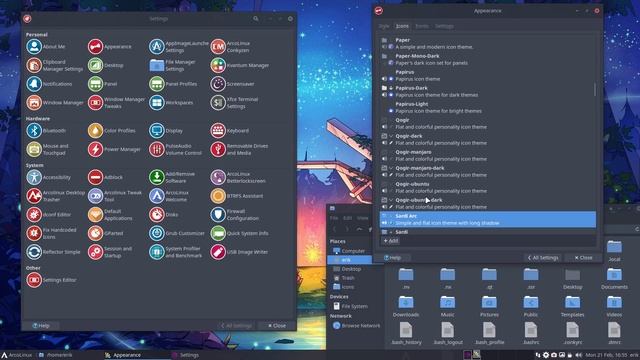Open Panel Profiles
The height and width of the screenshot is (360, 640).
coord(173,84)
